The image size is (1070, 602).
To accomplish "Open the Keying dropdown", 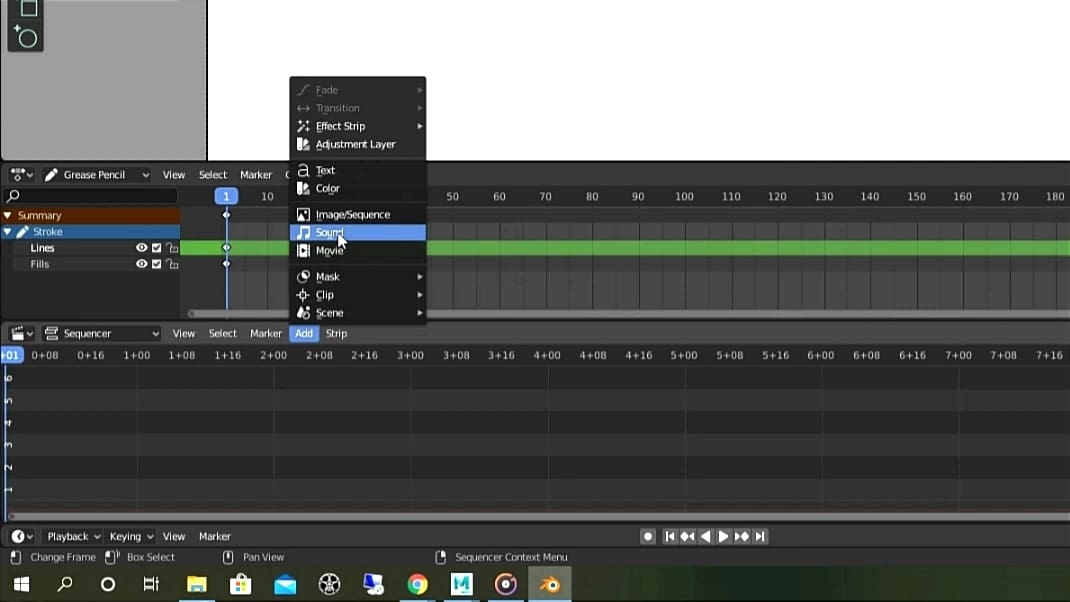I will 131,536.
